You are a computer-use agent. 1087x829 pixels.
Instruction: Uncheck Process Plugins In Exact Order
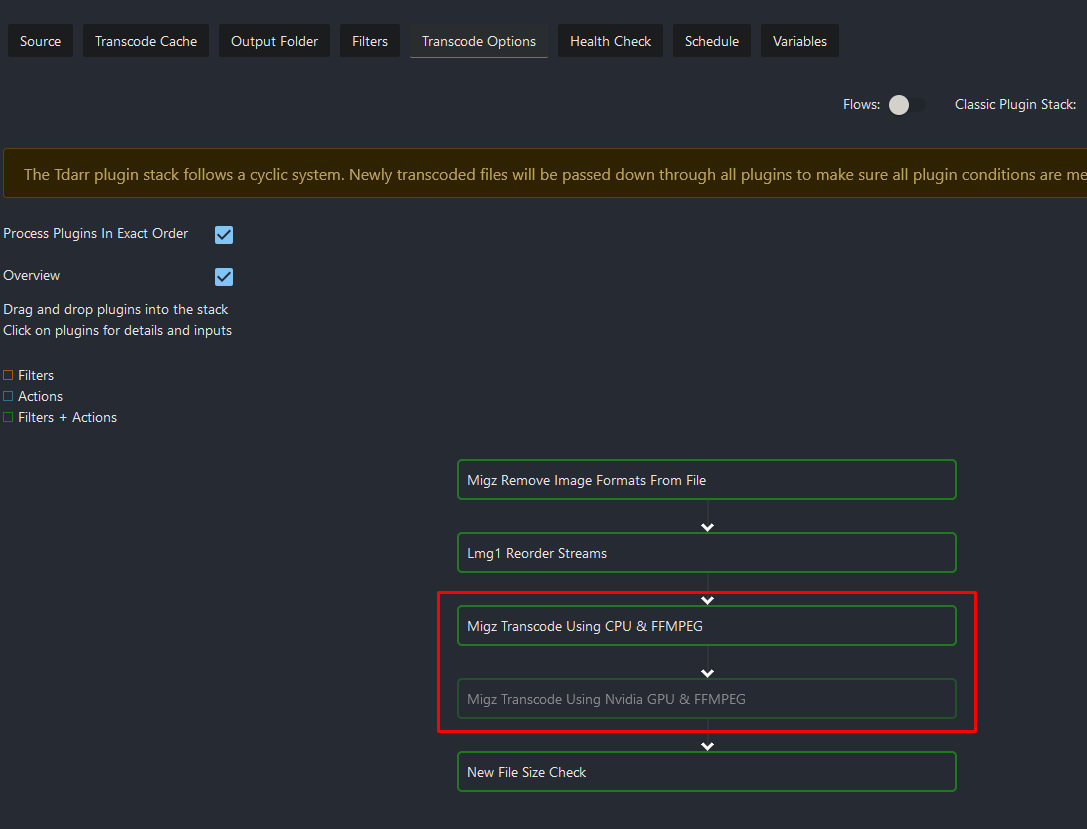click(224, 235)
